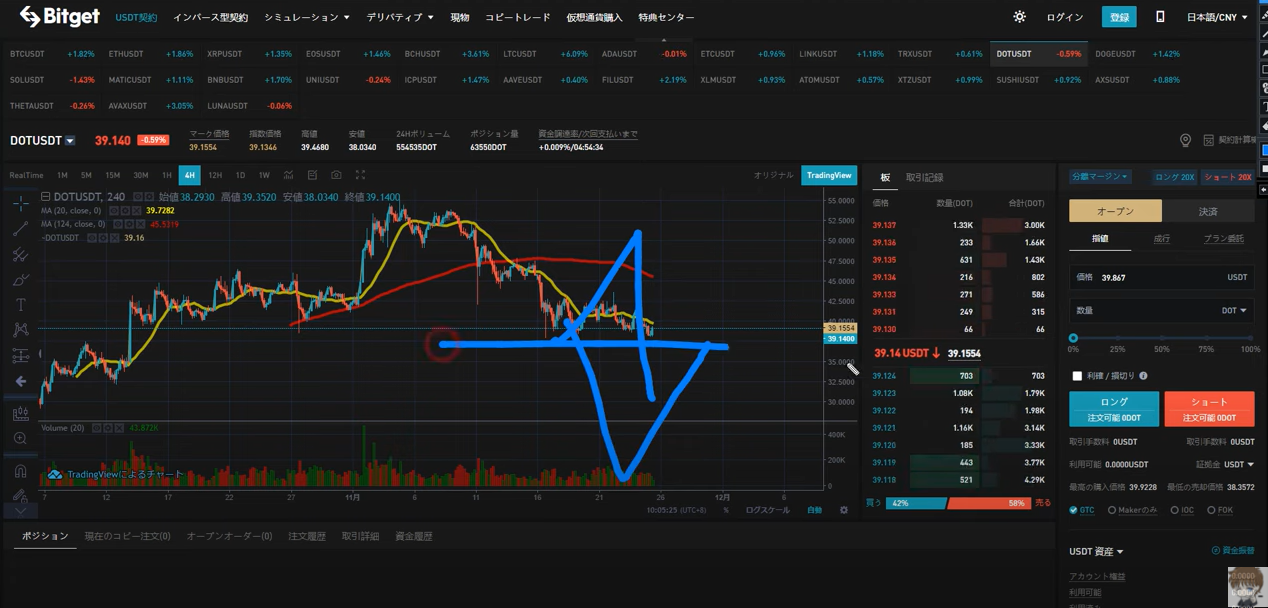Click the ロング buy button
Screen dimensions: 1268x608
pos(1114,408)
